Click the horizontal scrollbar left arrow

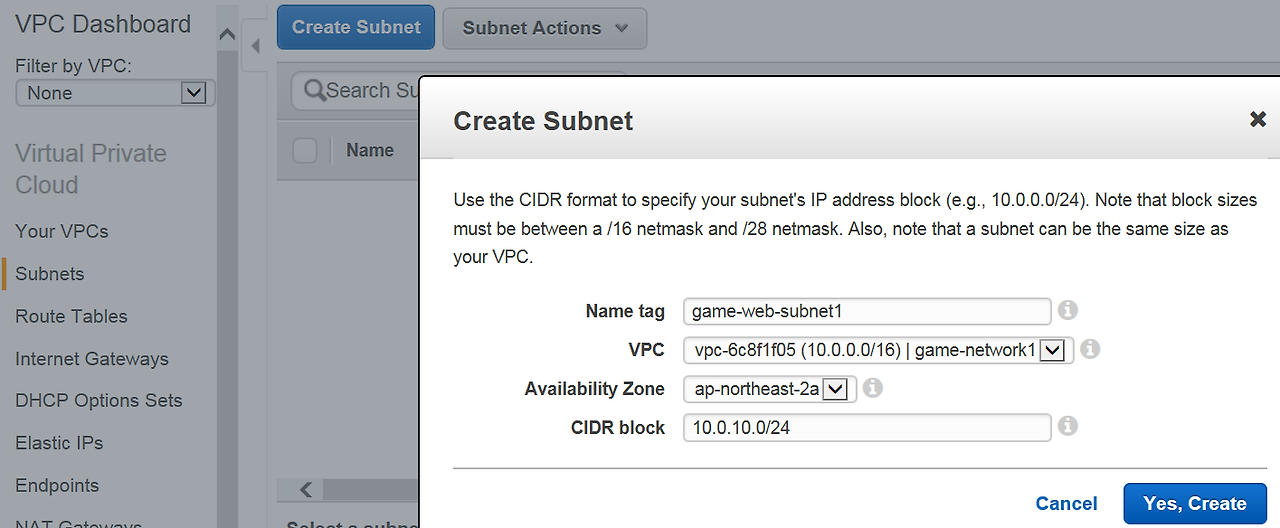coord(306,490)
